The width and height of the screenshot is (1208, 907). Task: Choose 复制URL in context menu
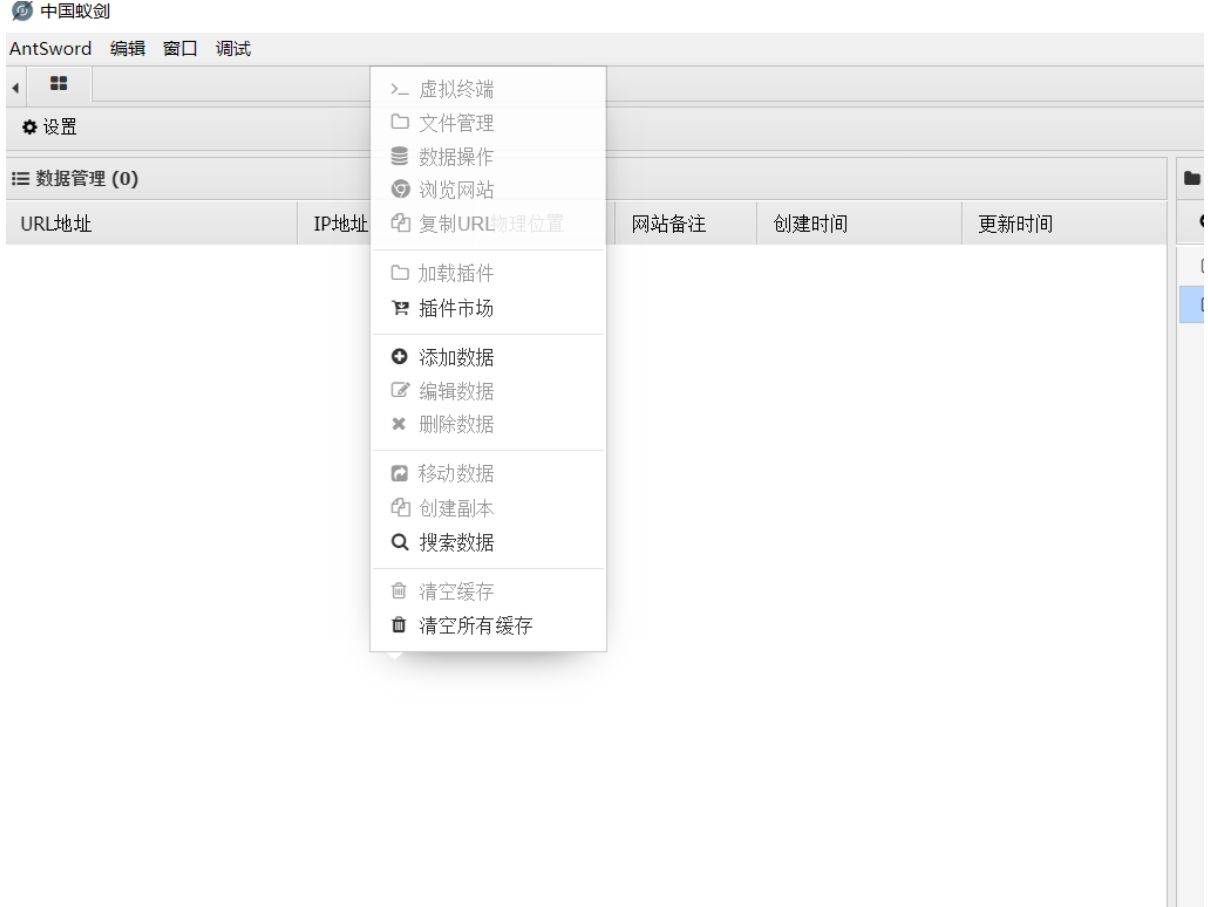tap(488, 224)
